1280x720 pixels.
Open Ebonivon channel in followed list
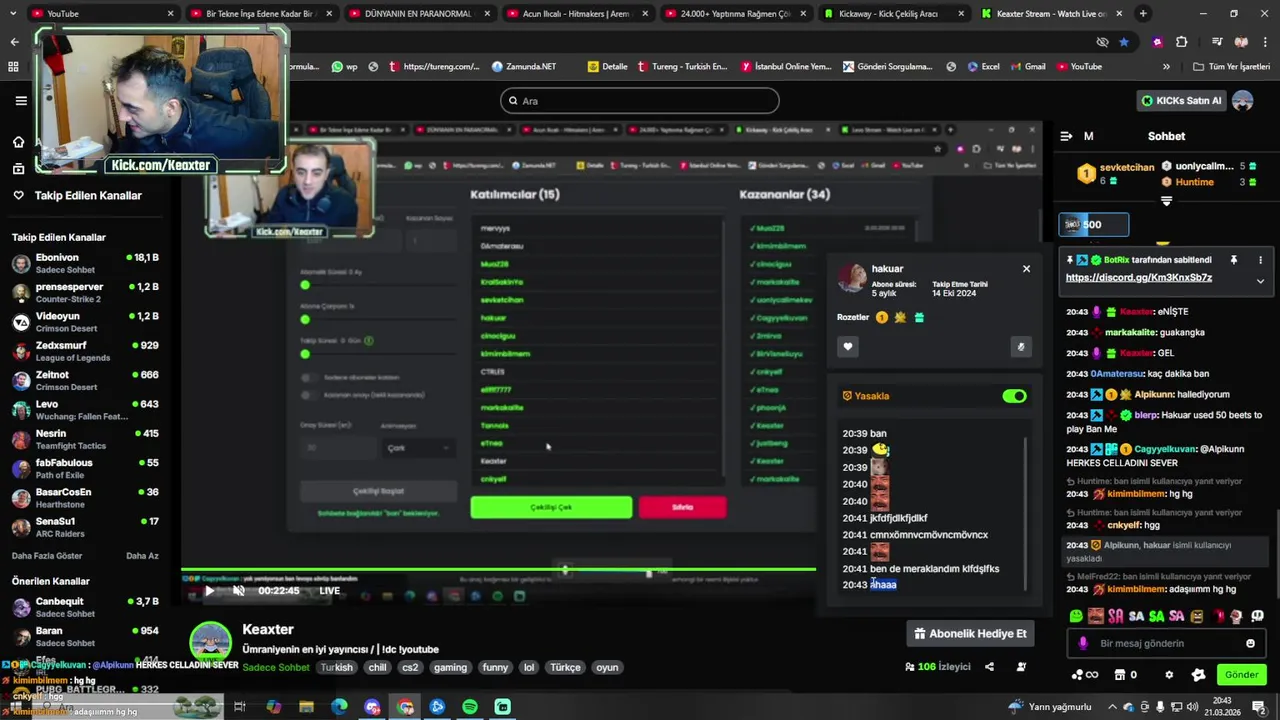click(85, 264)
